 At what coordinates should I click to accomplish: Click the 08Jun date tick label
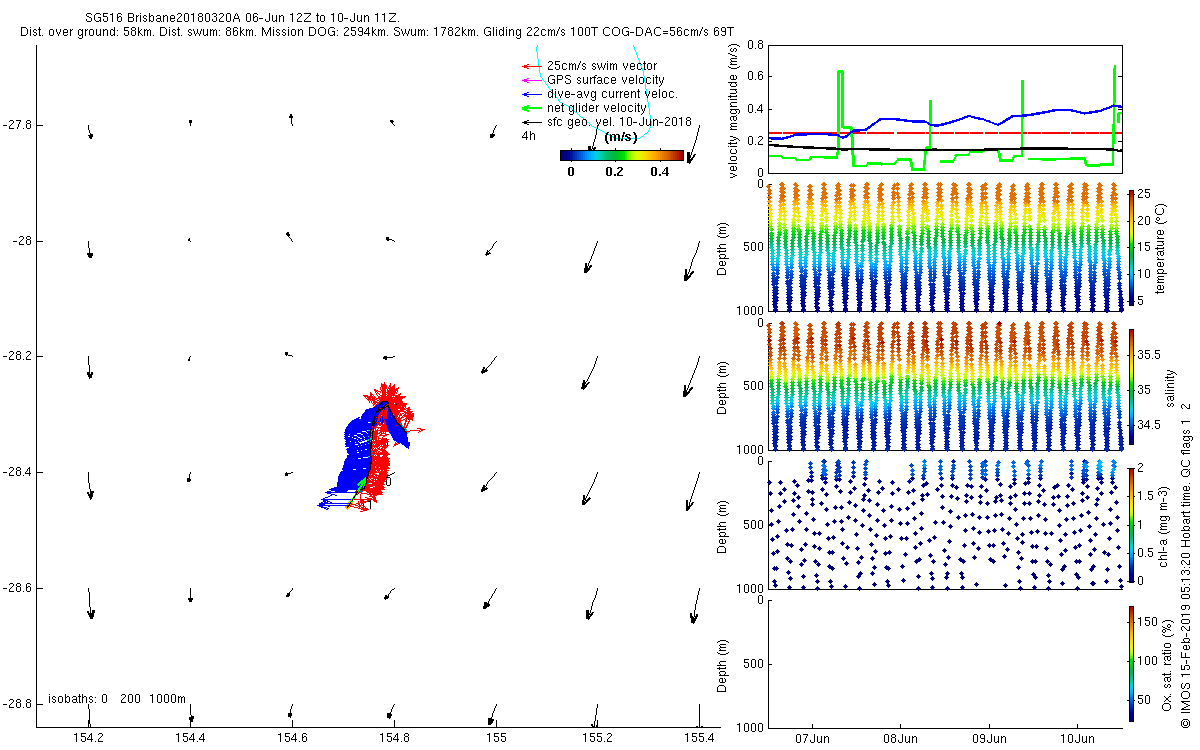[900, 740]
